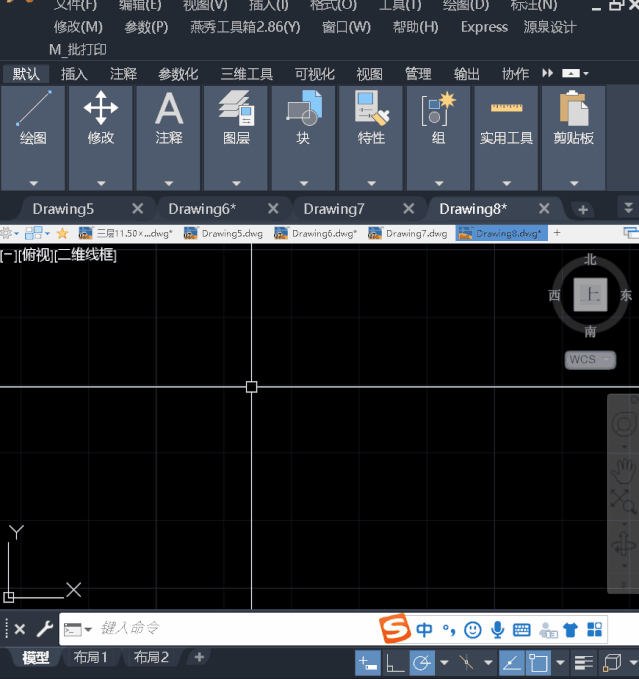Open the 绘图 (Draw) ribbon panel

click(x=33, y=138)
